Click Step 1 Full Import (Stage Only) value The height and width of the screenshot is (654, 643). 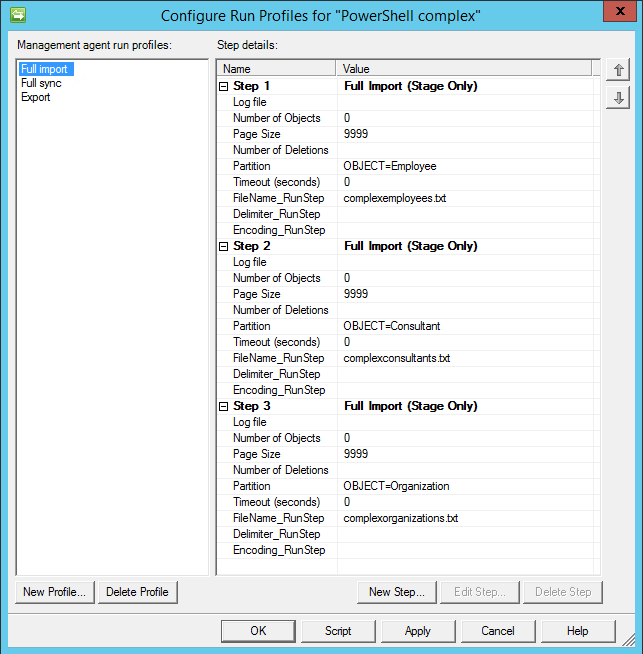point(411,86)
